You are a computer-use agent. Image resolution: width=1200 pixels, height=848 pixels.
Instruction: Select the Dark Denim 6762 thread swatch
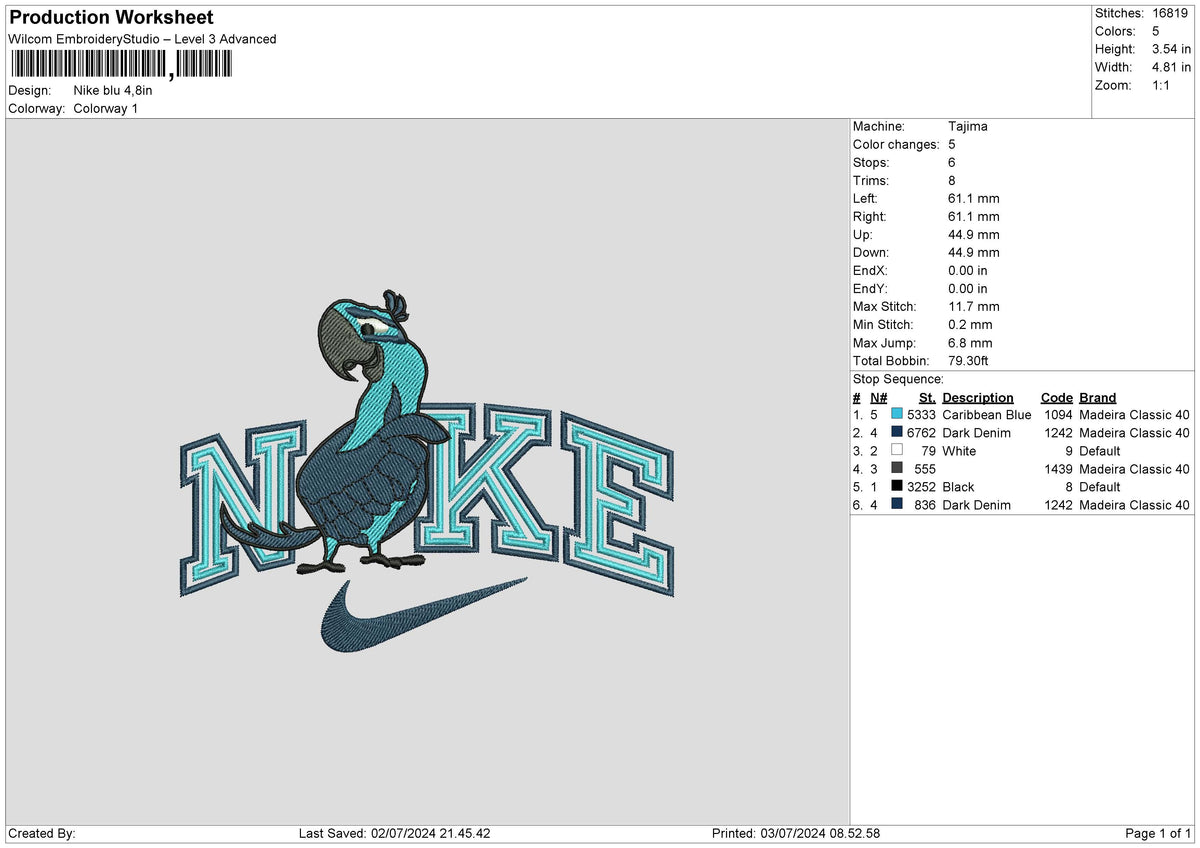point(895,433)
